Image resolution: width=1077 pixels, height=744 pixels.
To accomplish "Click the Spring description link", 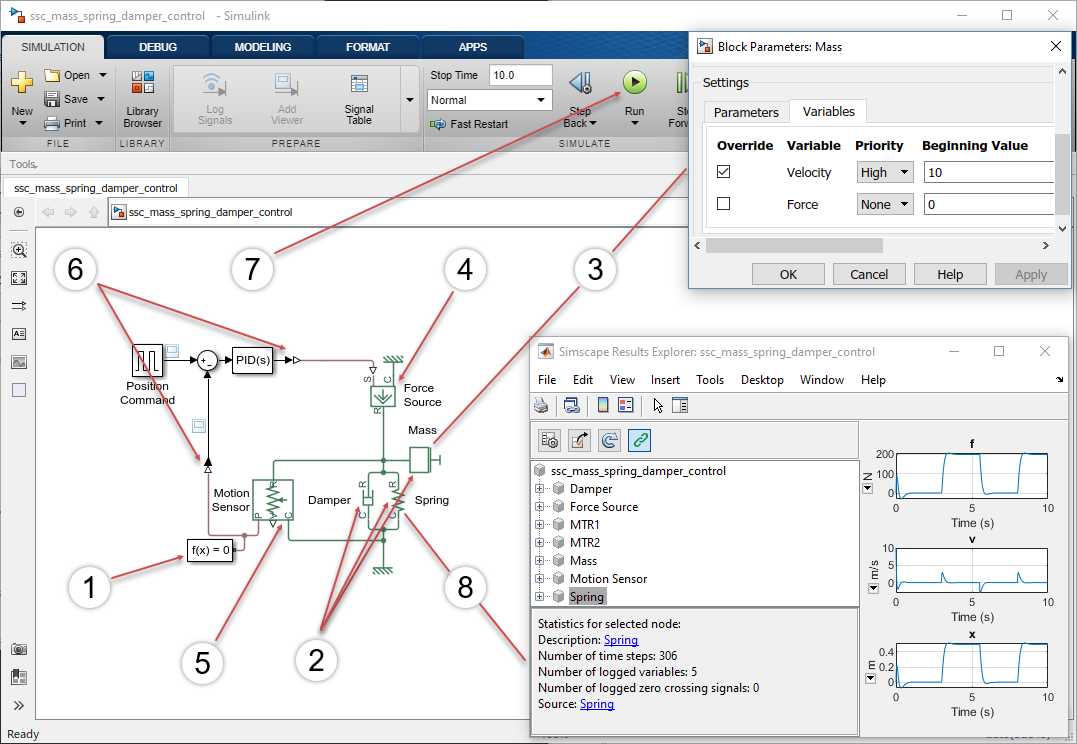I will point(621,640).
